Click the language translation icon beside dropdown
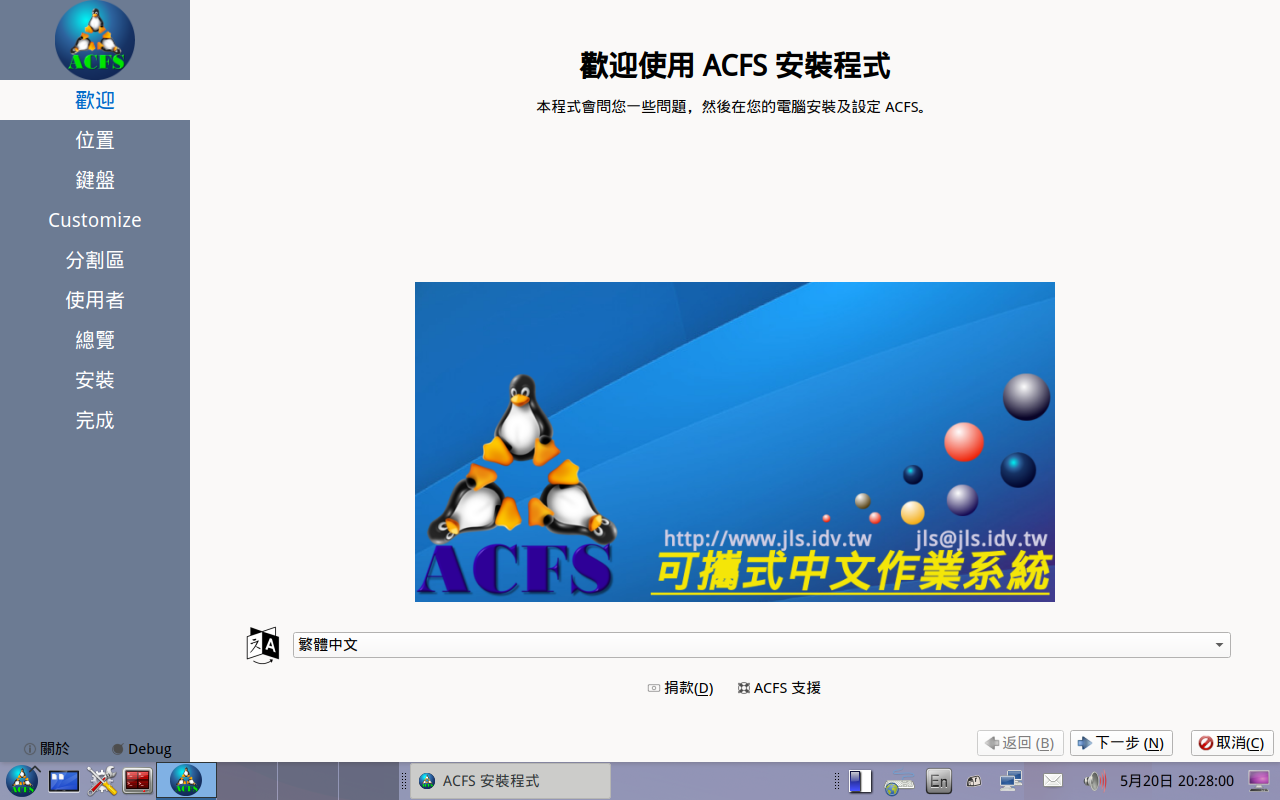This screenshot has height=800, width=1280. point(263,645)
